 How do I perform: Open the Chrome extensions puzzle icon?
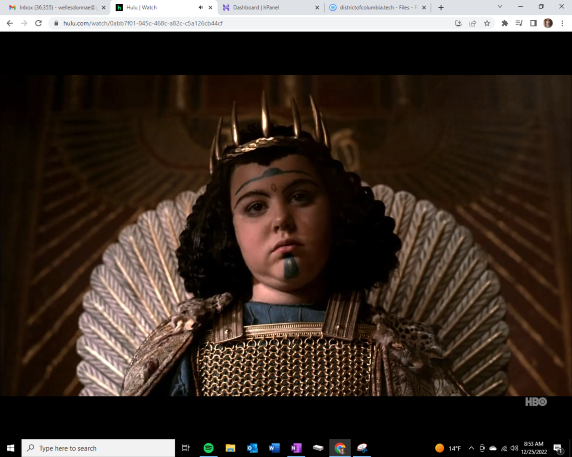[x=505, y=23]
